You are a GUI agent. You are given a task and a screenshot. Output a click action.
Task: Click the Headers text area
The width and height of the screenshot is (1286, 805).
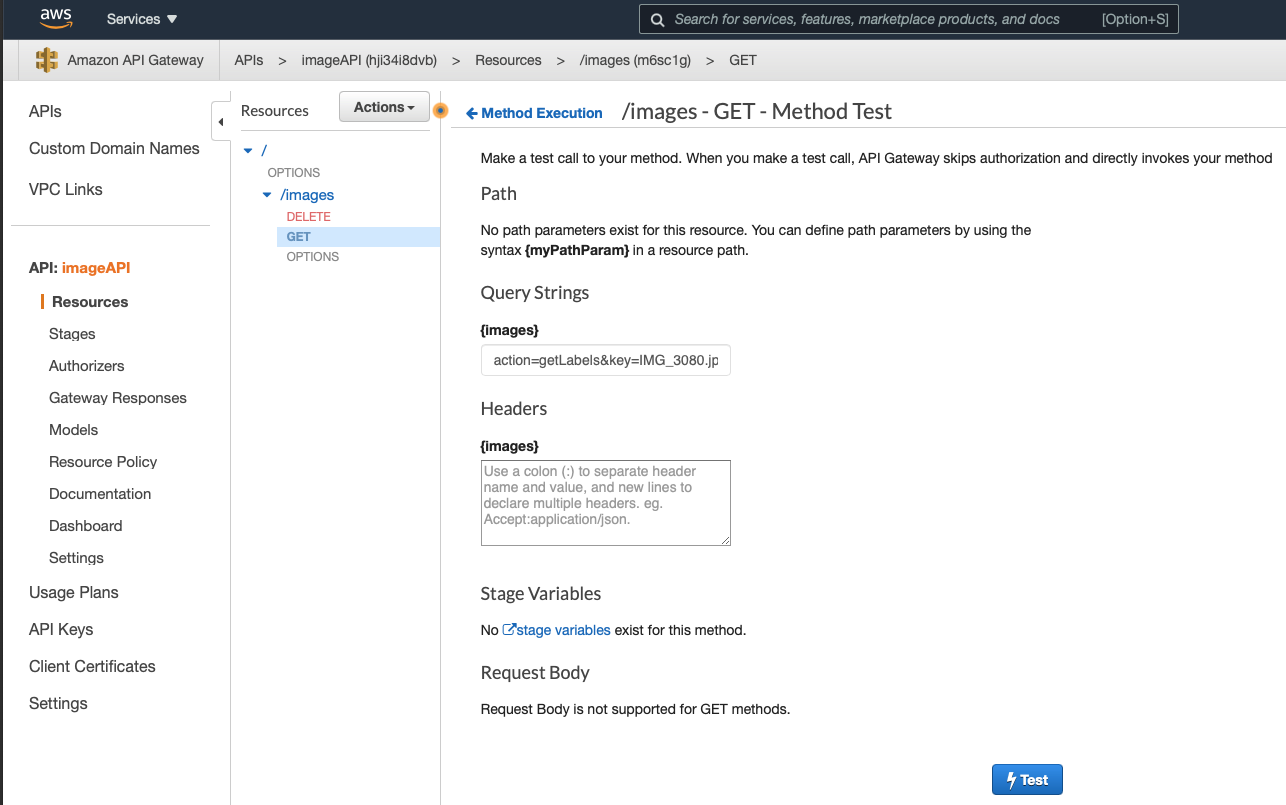point(606,503)
